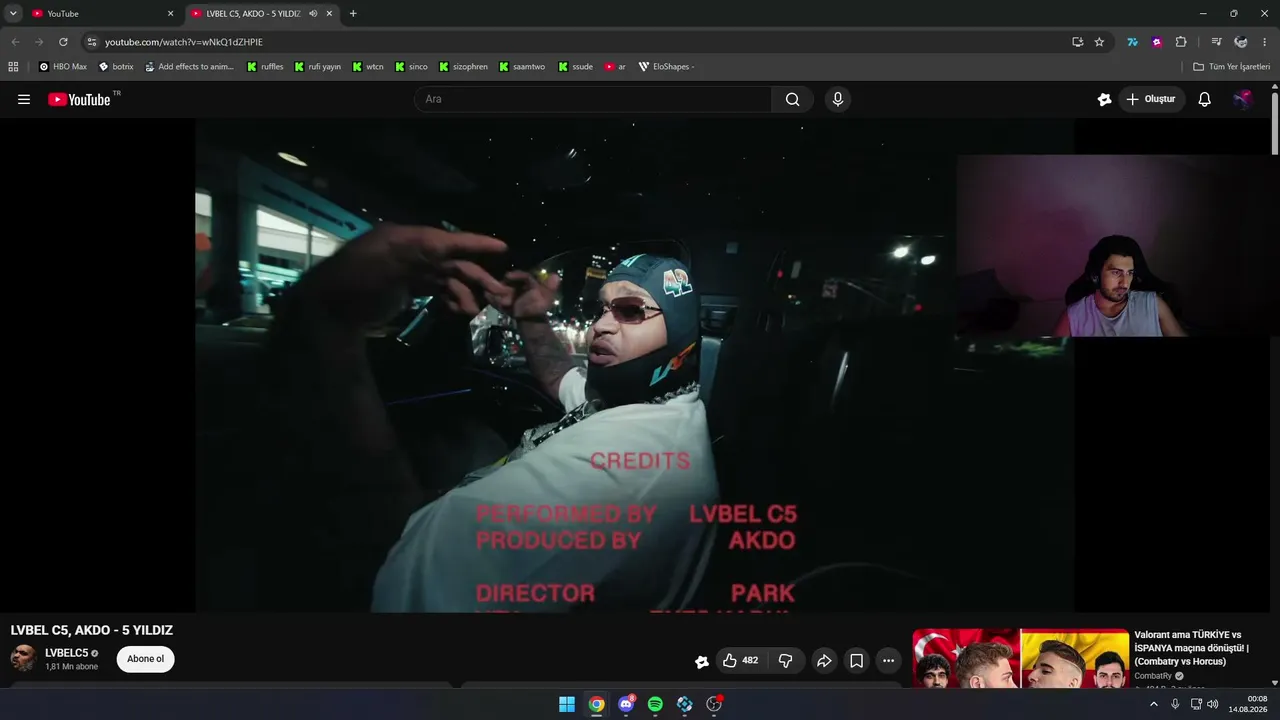The height and width of the screenshot is (720, 1280).
Task: Open the sinco bookmark
Action: [411, 67]
